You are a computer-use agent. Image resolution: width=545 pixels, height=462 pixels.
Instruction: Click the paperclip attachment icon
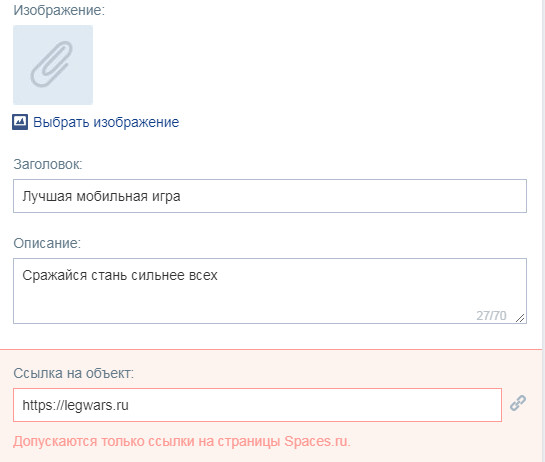point(51,64)
